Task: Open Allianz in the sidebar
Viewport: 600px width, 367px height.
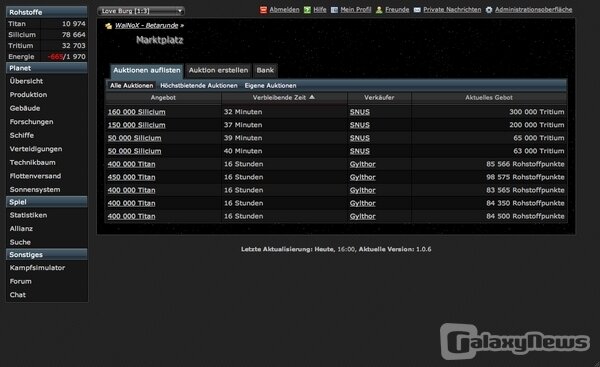Action: (21, 229)
